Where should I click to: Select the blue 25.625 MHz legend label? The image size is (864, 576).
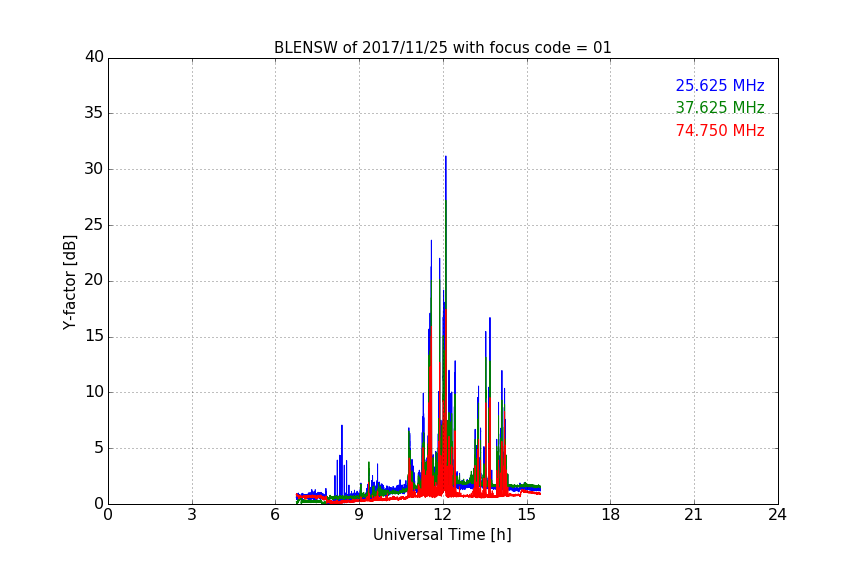720,85
